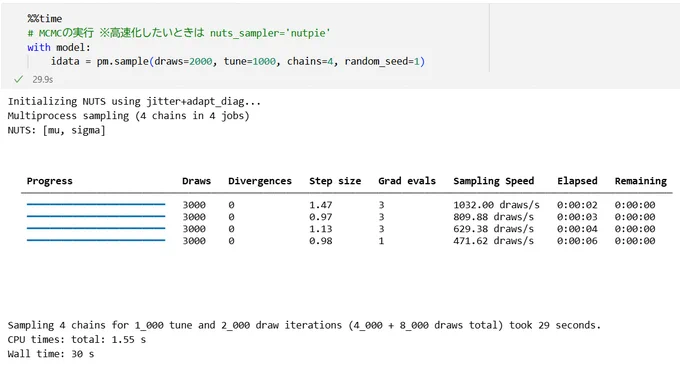Click the first chain's progress bar
This screenshot has height=365, width=680.
(x=96, y=204)
